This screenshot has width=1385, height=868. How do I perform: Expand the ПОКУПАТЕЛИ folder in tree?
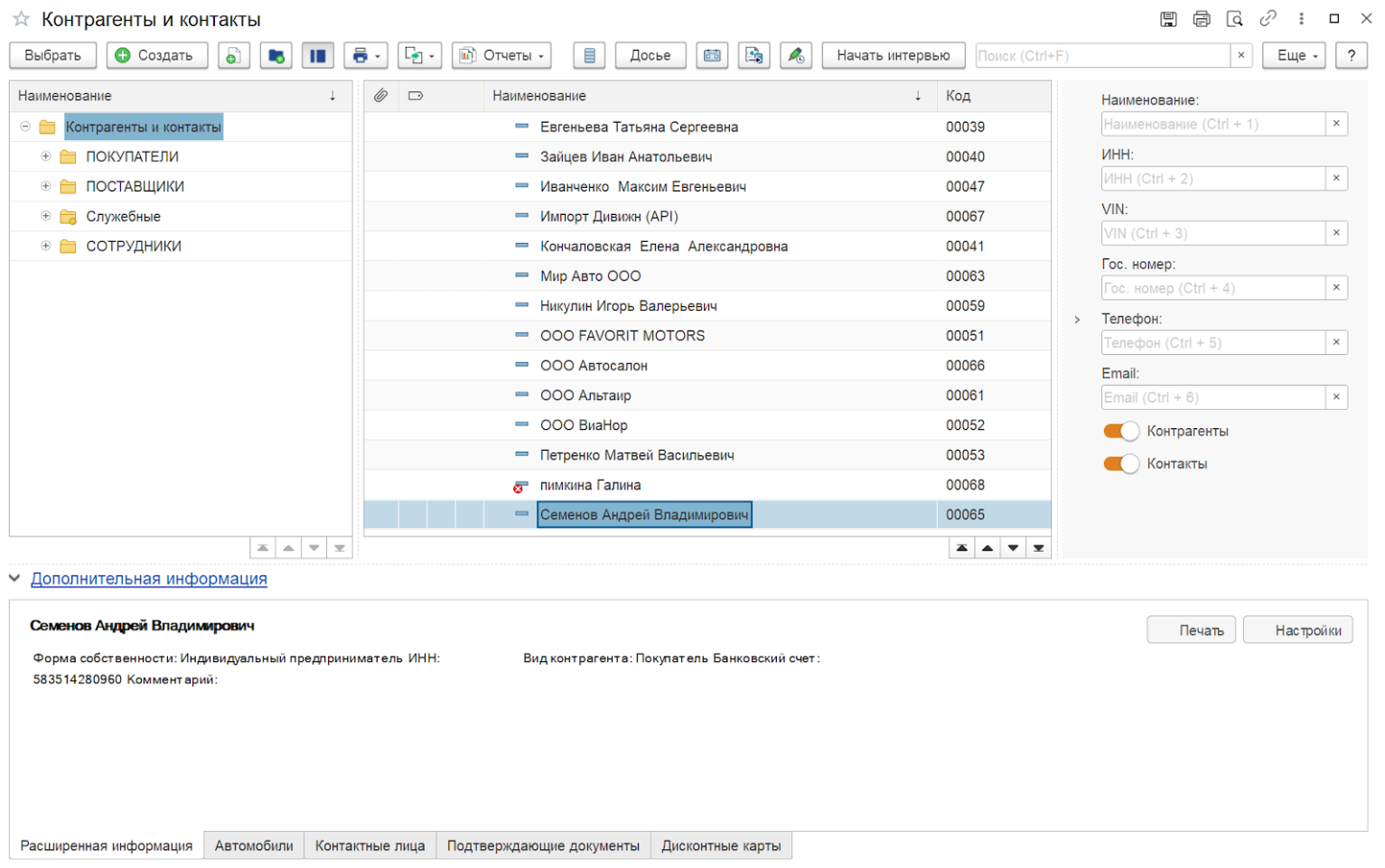point(46,157)
